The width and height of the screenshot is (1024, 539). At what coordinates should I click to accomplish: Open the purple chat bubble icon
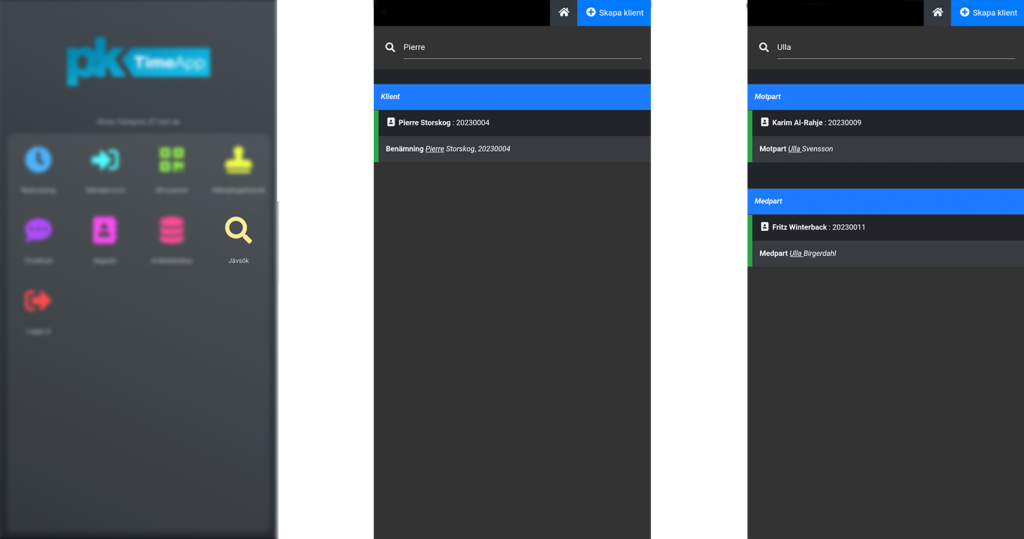click(x=38, y=230)
